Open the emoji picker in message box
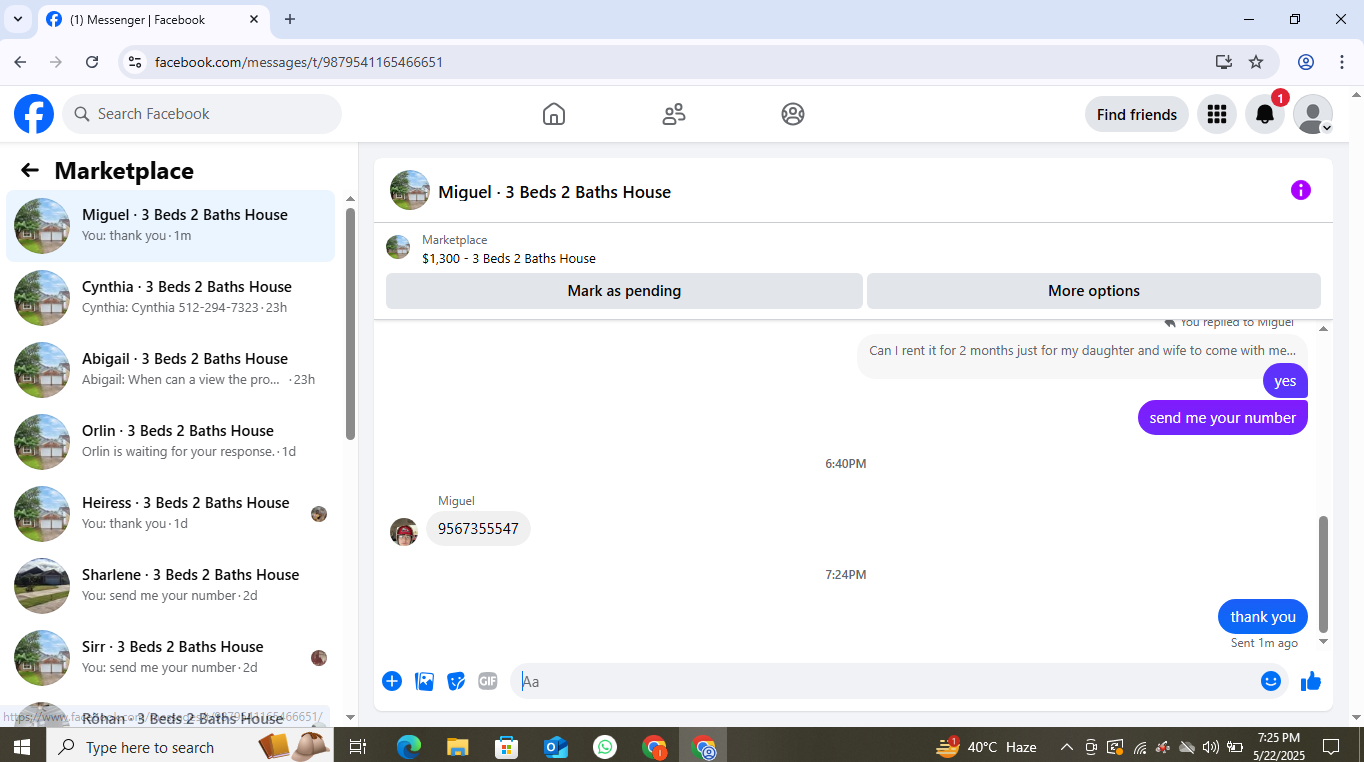This screenshot has width=1364, height=762. pos(1271,681)
